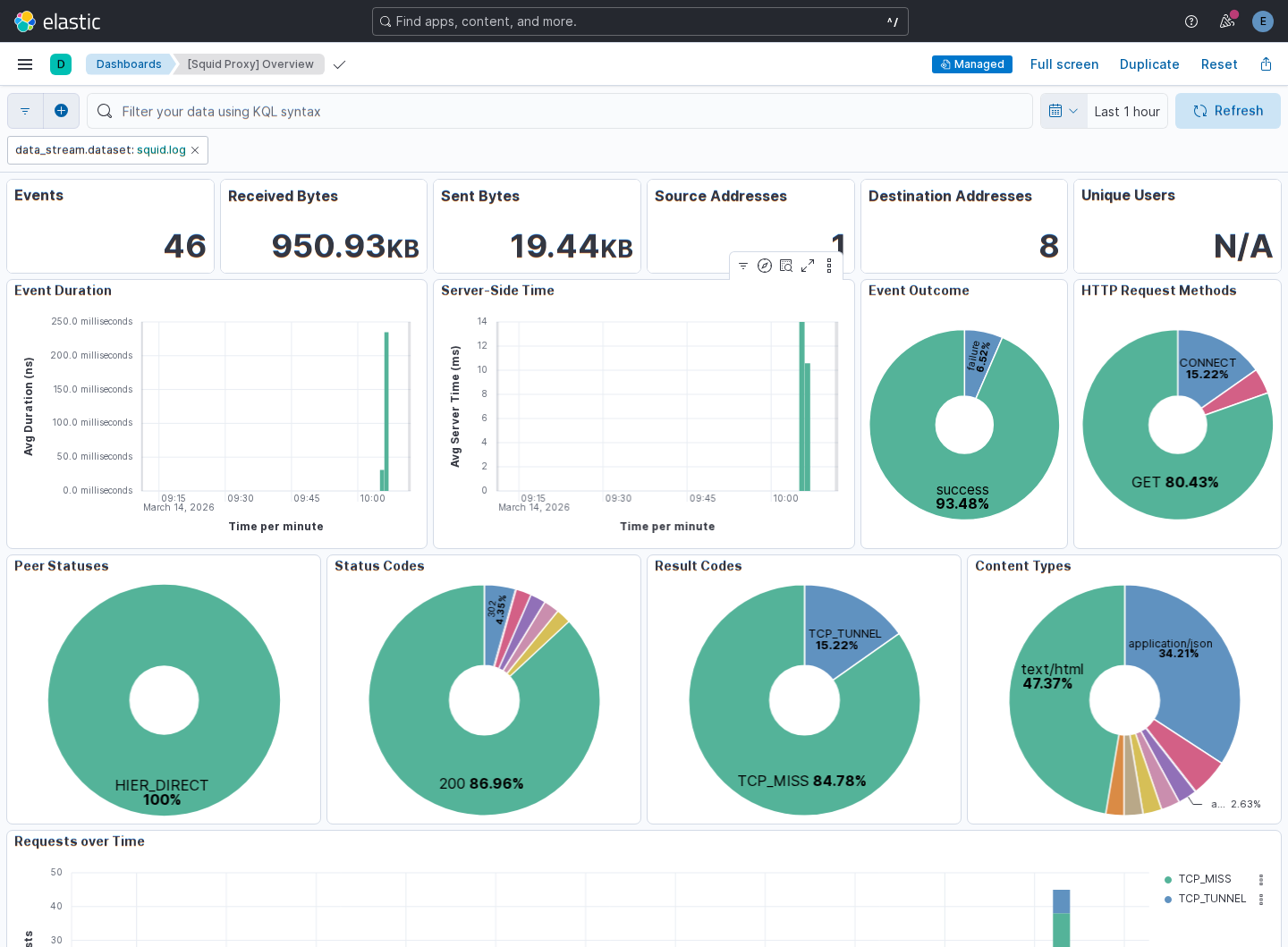Maximize the Server-Side Time panel
Screen dimensions: 1288x947
(x=808, y=266)
